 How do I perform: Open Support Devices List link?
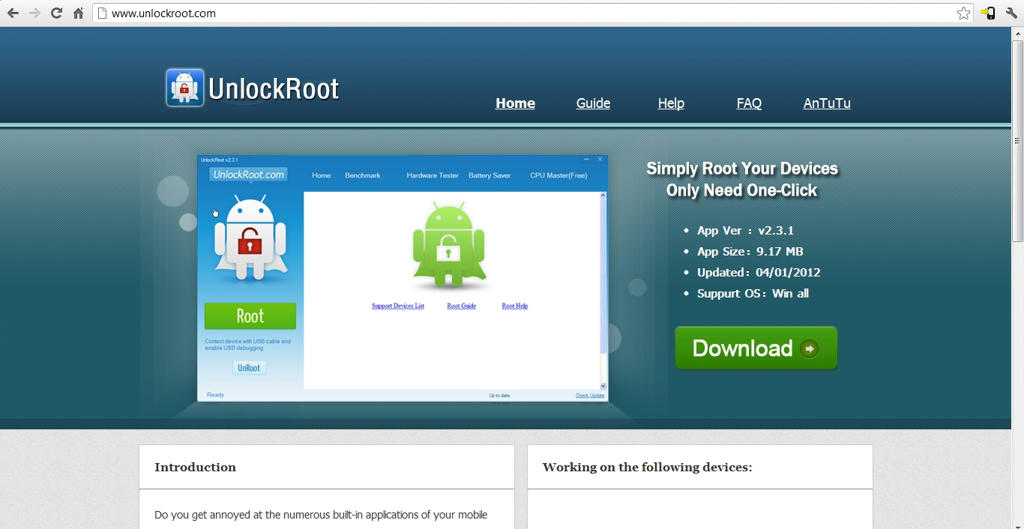pyautogui.click(x=398, y=306)
